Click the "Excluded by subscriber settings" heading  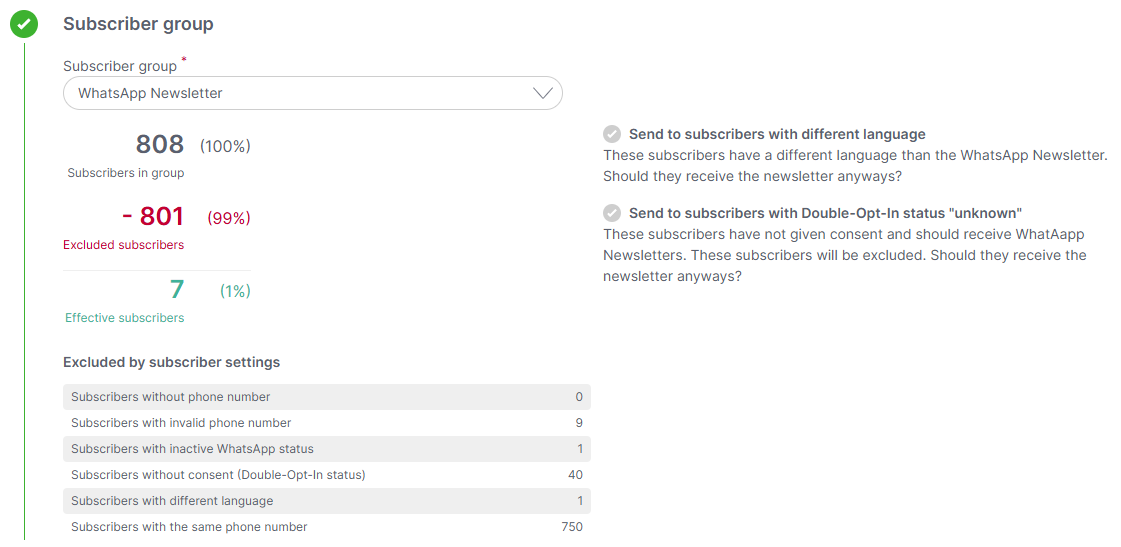point(172,363)
